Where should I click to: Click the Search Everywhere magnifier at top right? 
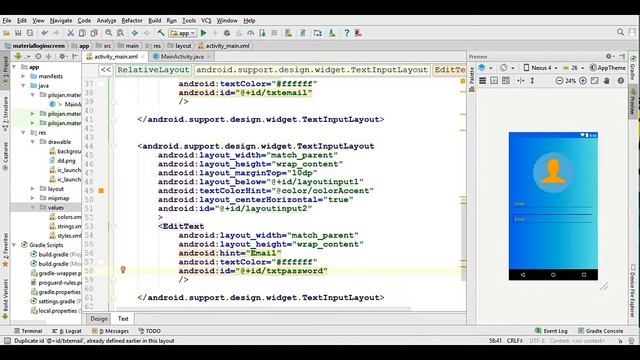point(620,32)
